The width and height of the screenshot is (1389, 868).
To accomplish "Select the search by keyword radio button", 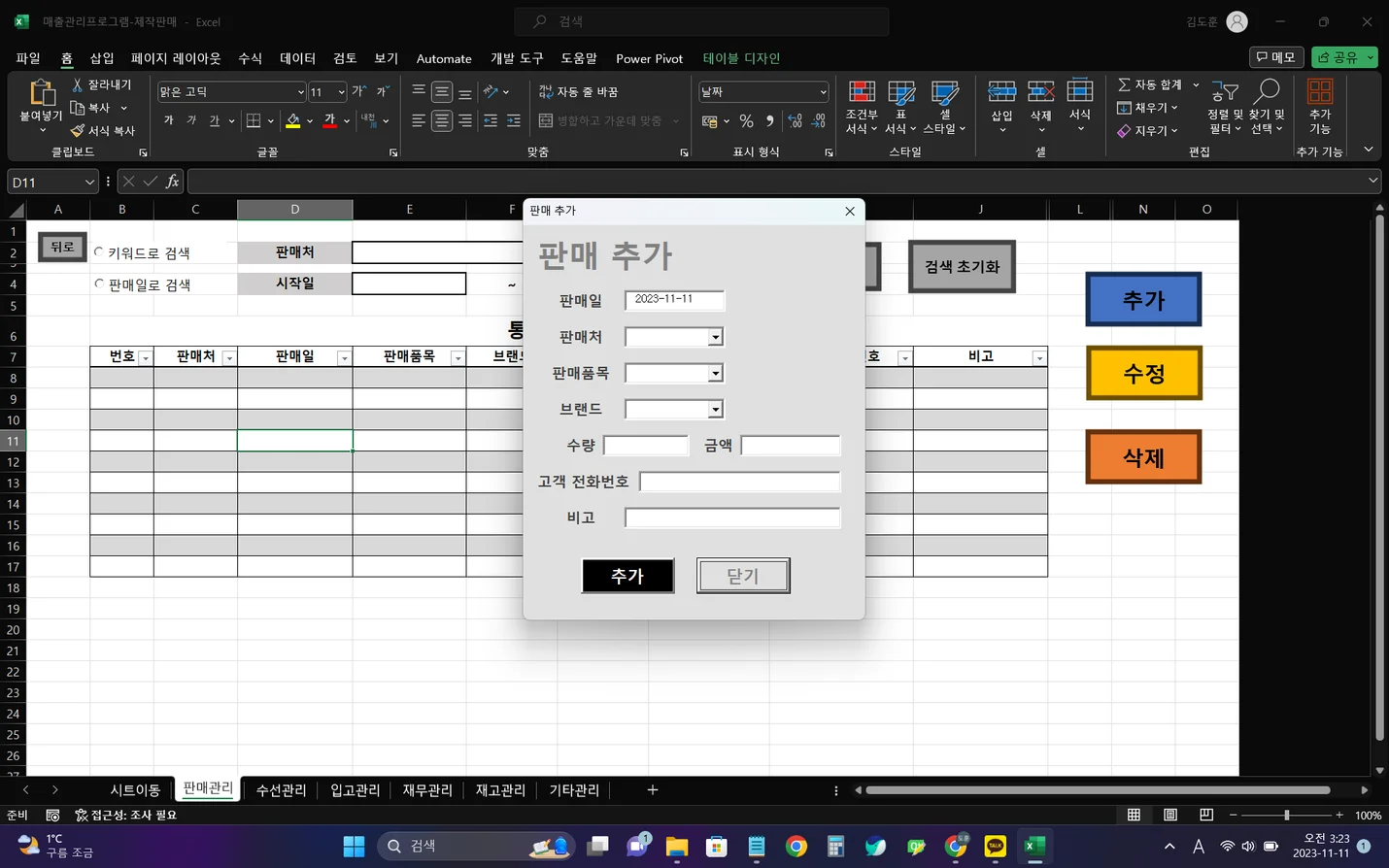I will pyautogui.click(x=99, y=251).
